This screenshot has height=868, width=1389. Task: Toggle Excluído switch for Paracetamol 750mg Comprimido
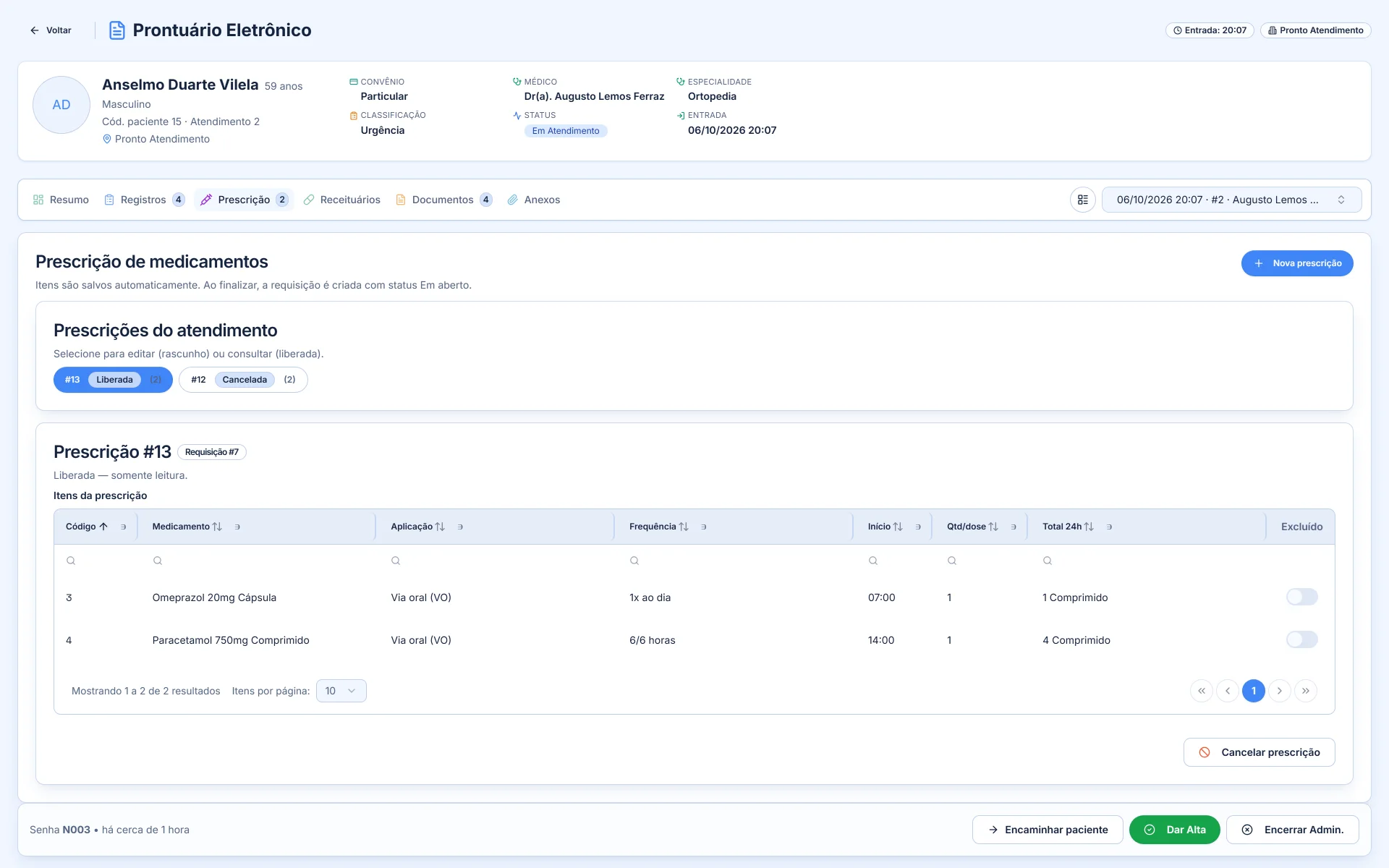[1302, 639]
